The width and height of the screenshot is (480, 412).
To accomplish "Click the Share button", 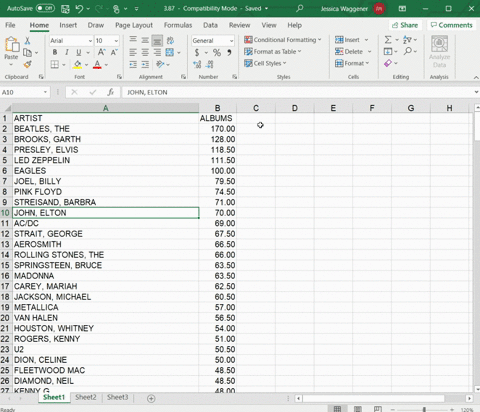I will click(x=405, y=25).
